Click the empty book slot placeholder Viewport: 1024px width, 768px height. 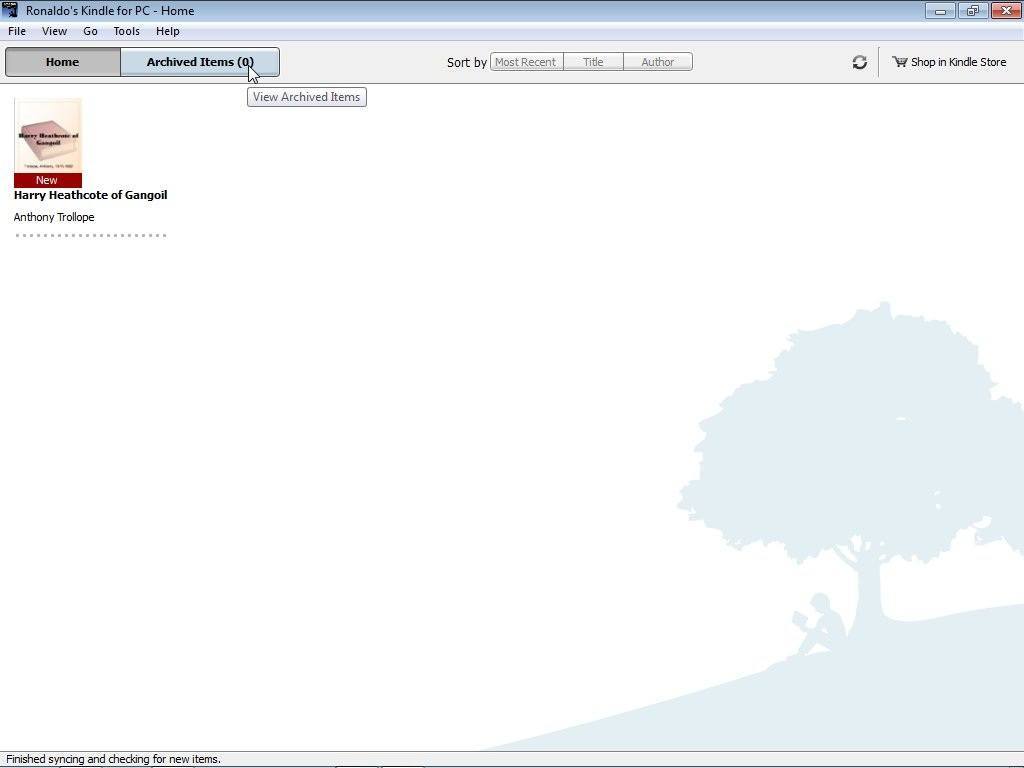(90, 235)
